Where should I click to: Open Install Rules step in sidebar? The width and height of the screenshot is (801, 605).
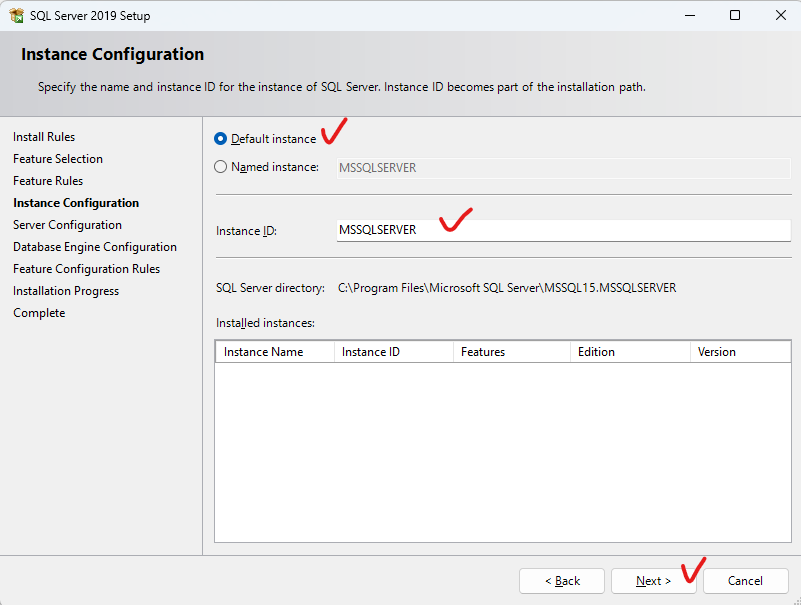pyautogui.click(x=44, y=137)
